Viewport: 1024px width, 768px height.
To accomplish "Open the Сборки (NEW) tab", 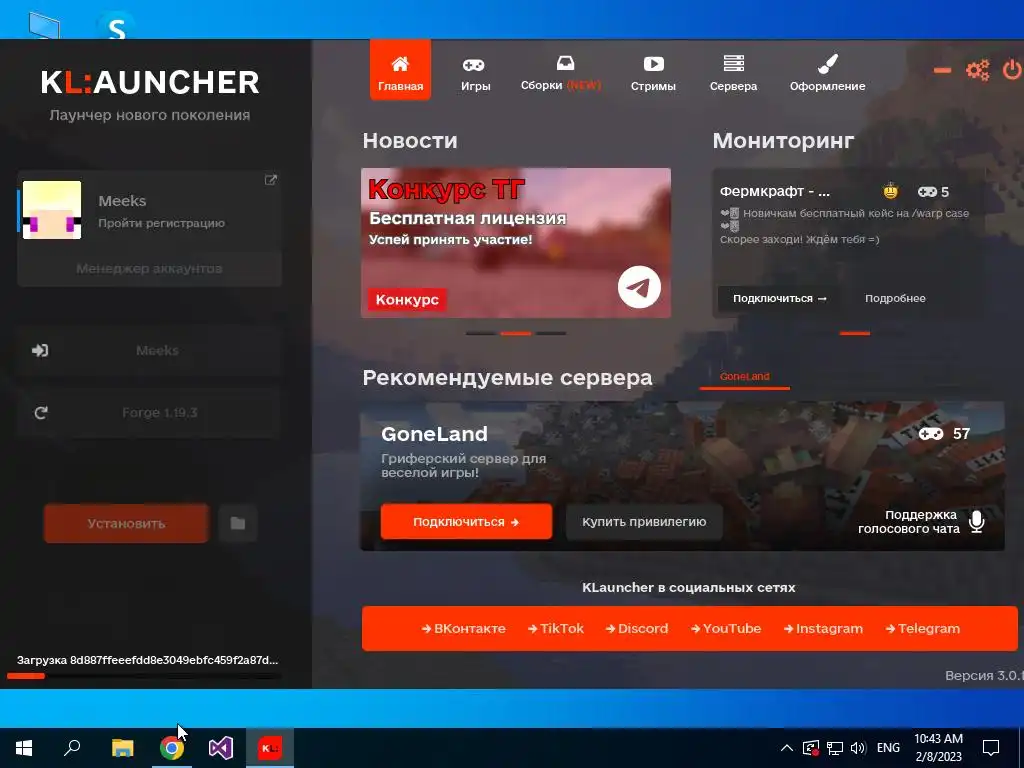I will (x=561, y=74).
